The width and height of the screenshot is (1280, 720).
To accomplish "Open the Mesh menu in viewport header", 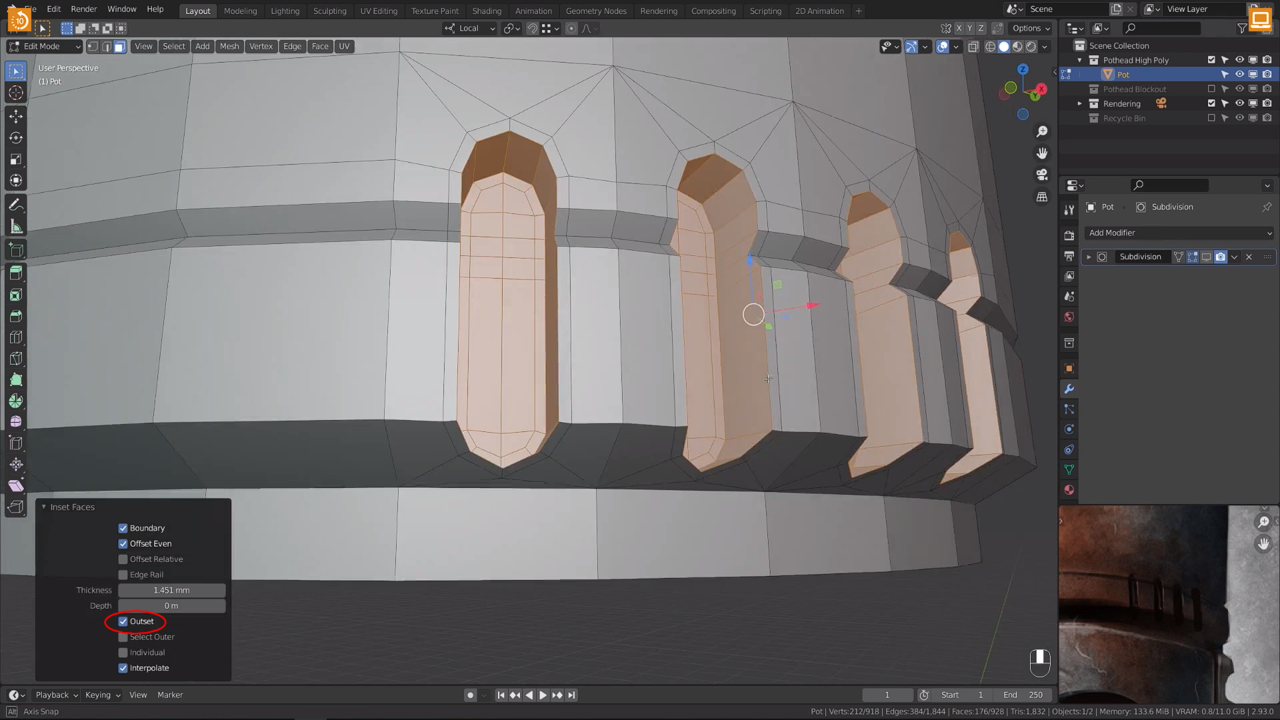I will (x=229, y=46).
